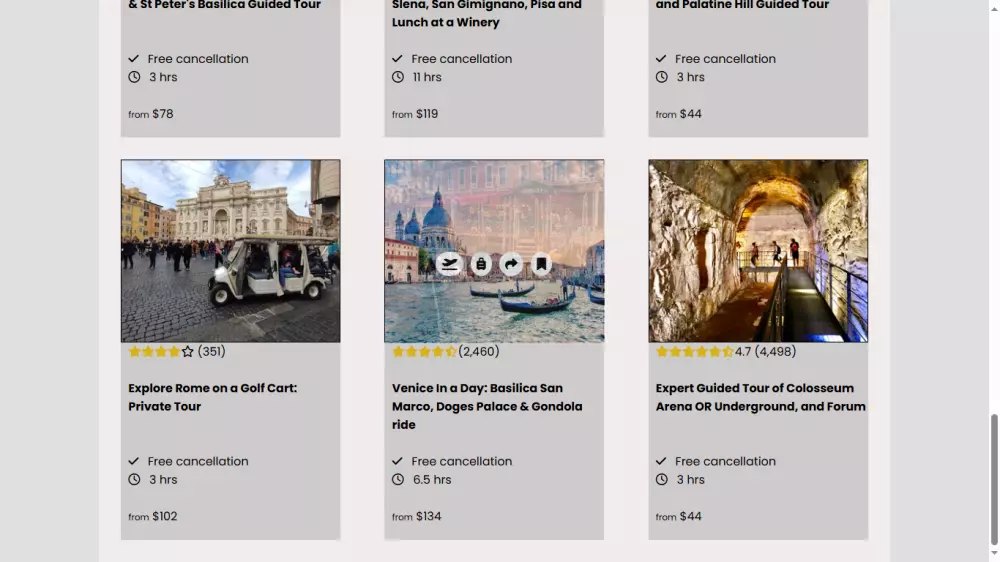Open "Venice In a Day" tour title link
The image size is (1000, 562).
pyautogui.click(x=487, y=406)
